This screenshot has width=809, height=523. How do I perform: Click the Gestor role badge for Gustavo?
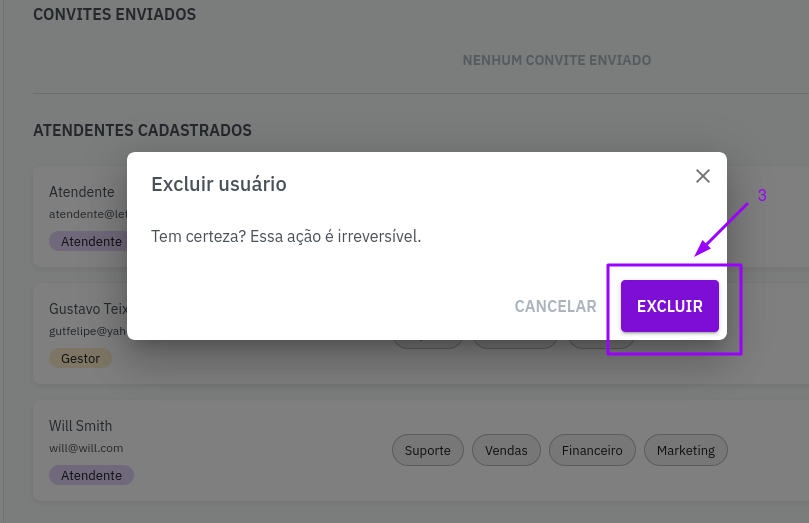tap(81, 357)
